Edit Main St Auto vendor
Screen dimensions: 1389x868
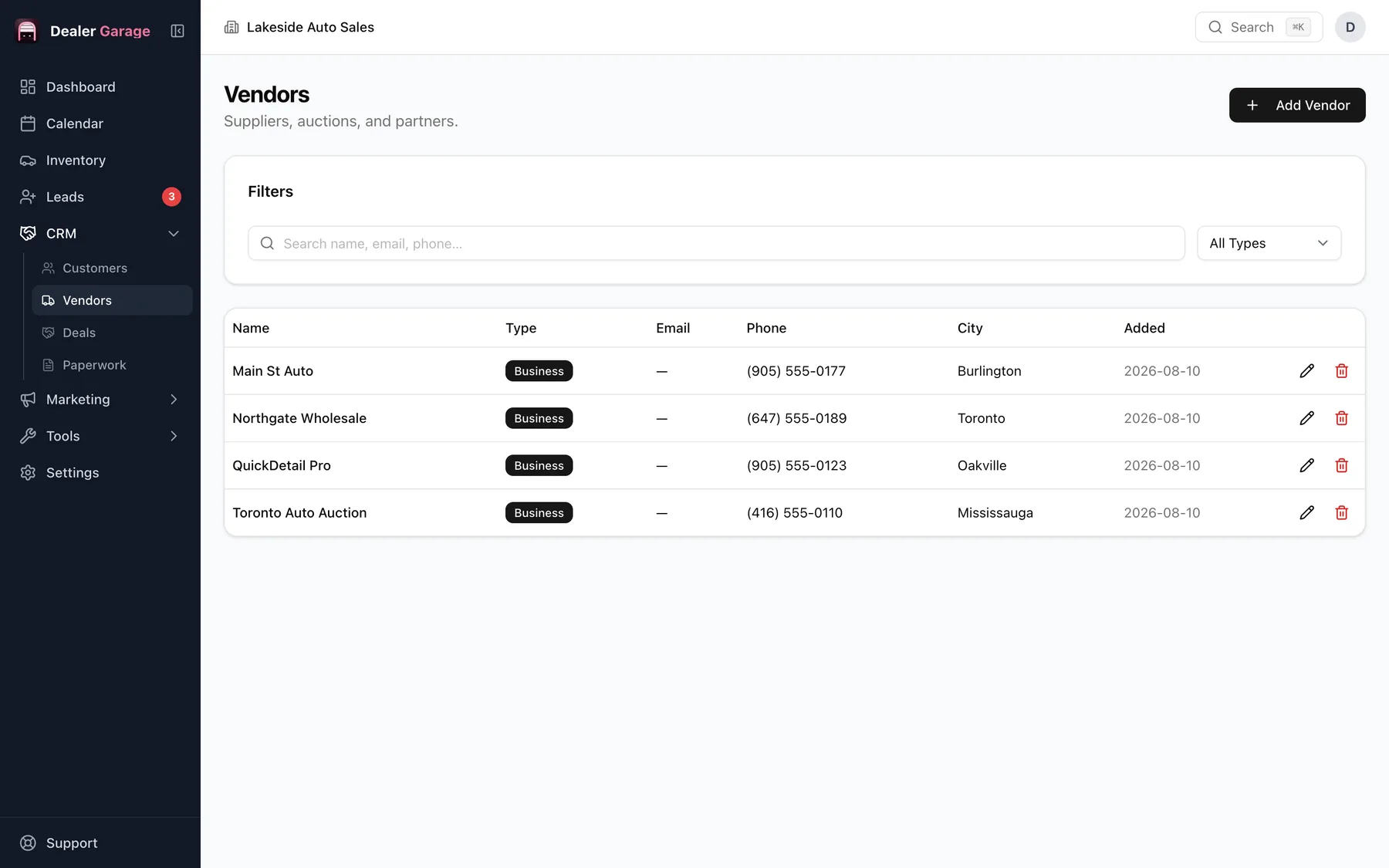(x=1306, y=371)
